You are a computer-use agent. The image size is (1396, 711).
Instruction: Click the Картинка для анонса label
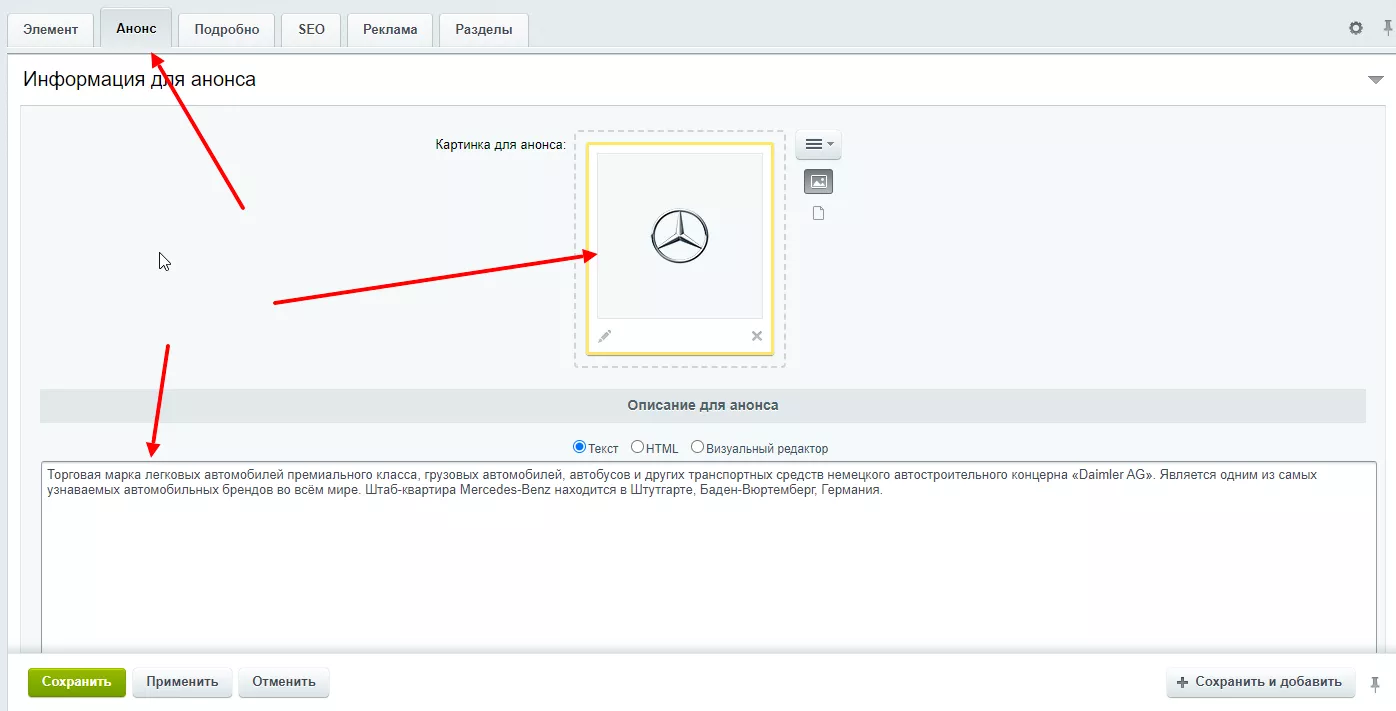(501, 145)
